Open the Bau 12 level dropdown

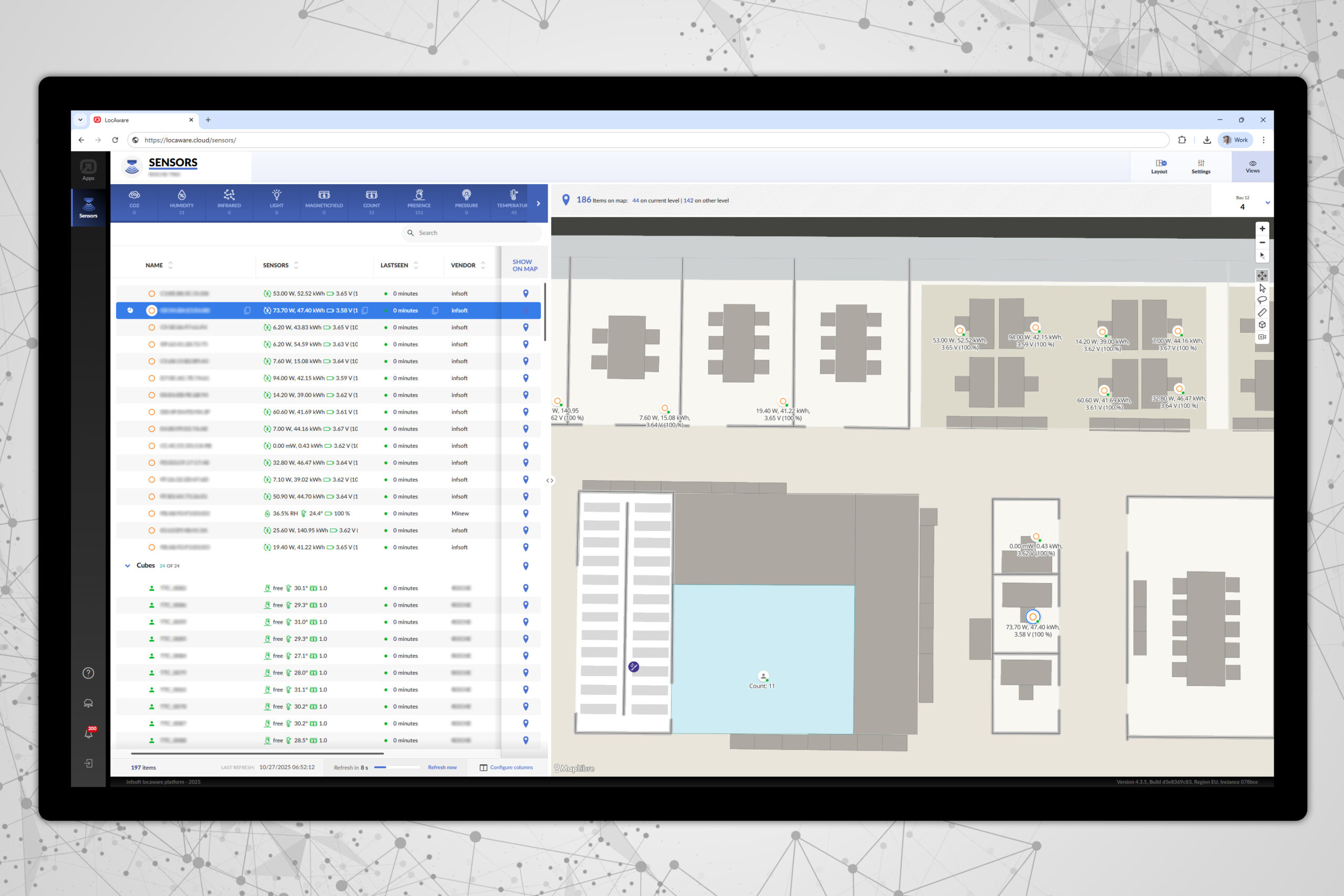pyautogui.click(x=1267, y=203)
